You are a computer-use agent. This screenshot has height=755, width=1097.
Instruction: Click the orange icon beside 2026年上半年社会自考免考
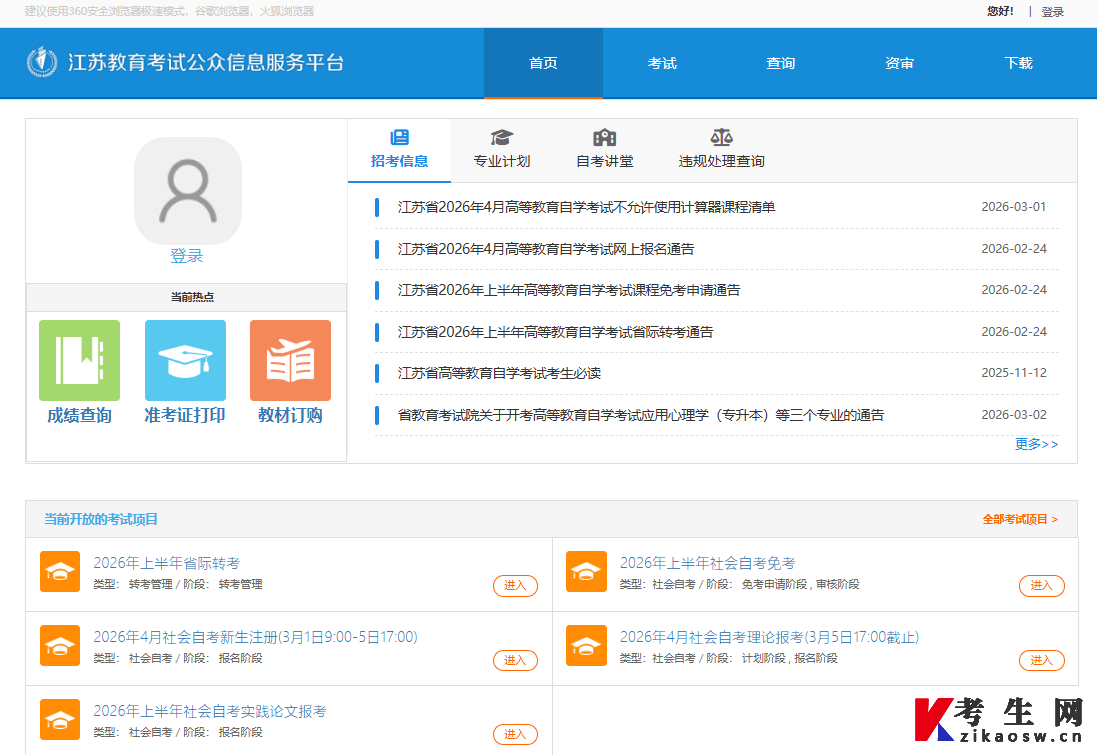click(586, 572)
